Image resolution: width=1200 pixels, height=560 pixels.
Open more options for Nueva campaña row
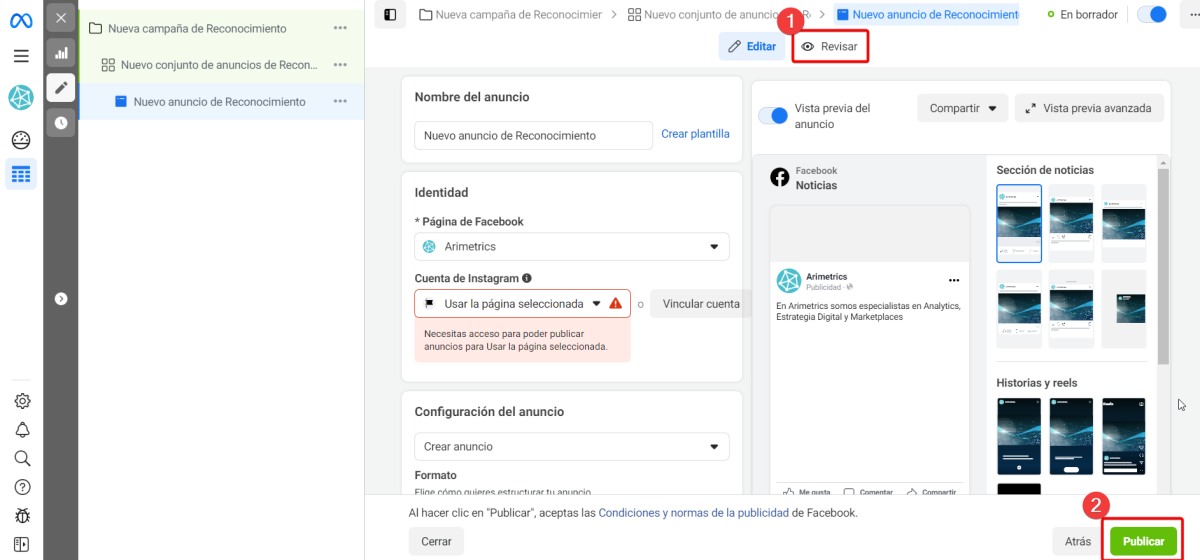340,28
